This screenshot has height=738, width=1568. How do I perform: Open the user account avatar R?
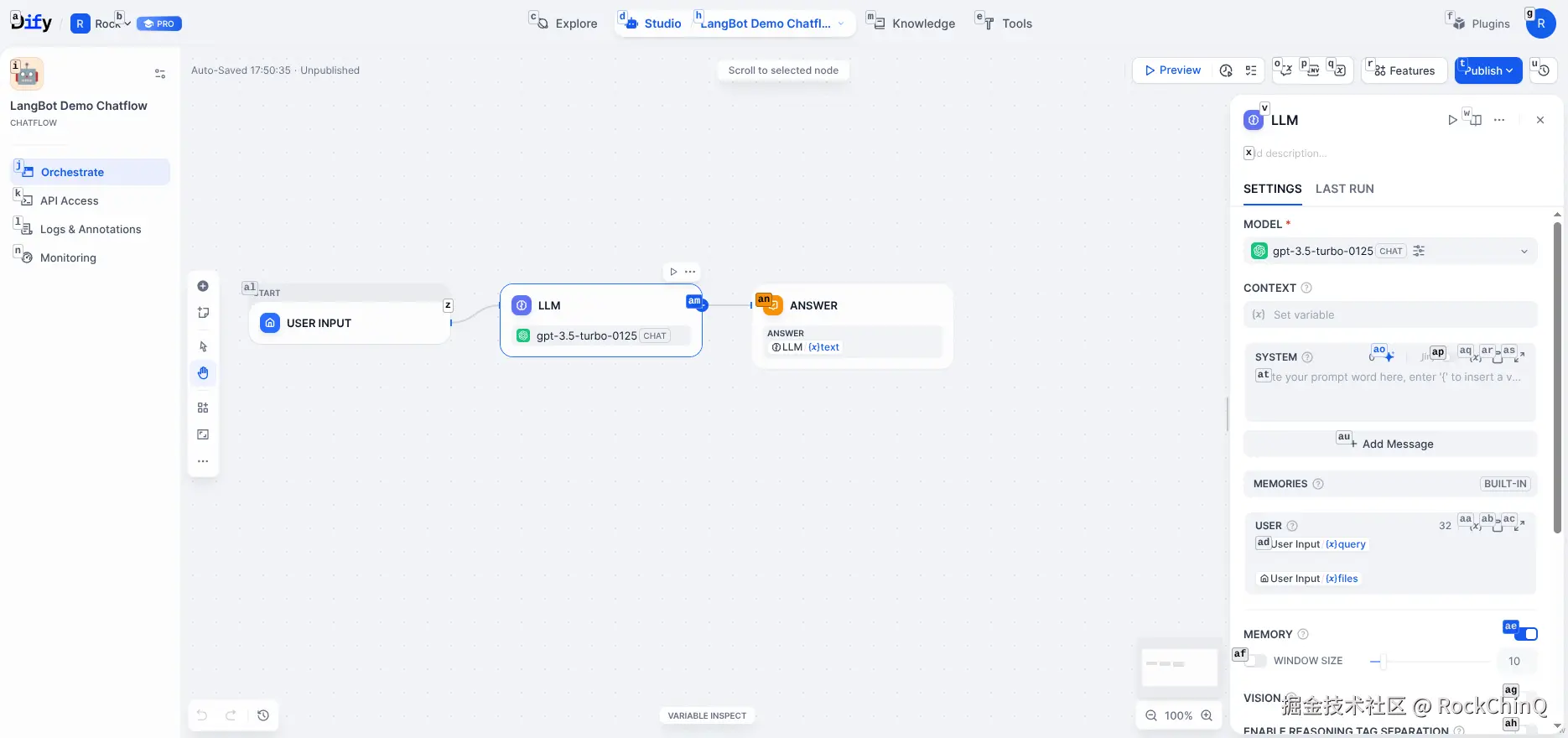1540,23
